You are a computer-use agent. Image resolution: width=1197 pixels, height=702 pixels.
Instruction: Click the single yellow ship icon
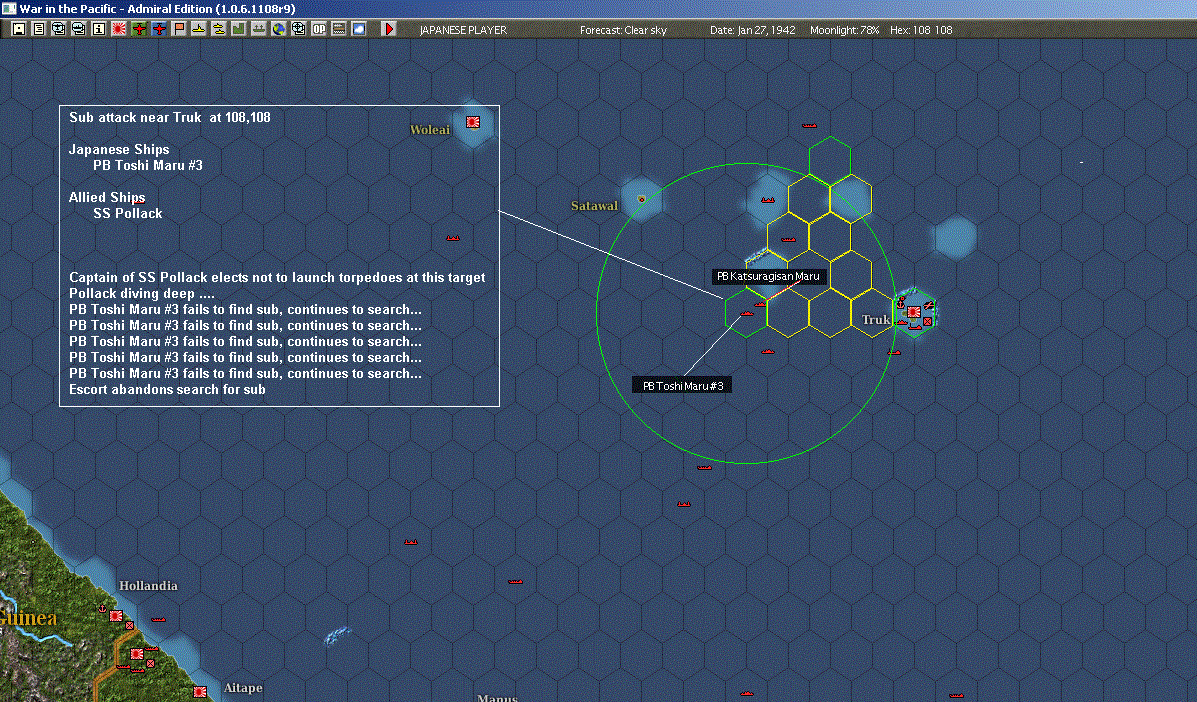coord(198,29)
